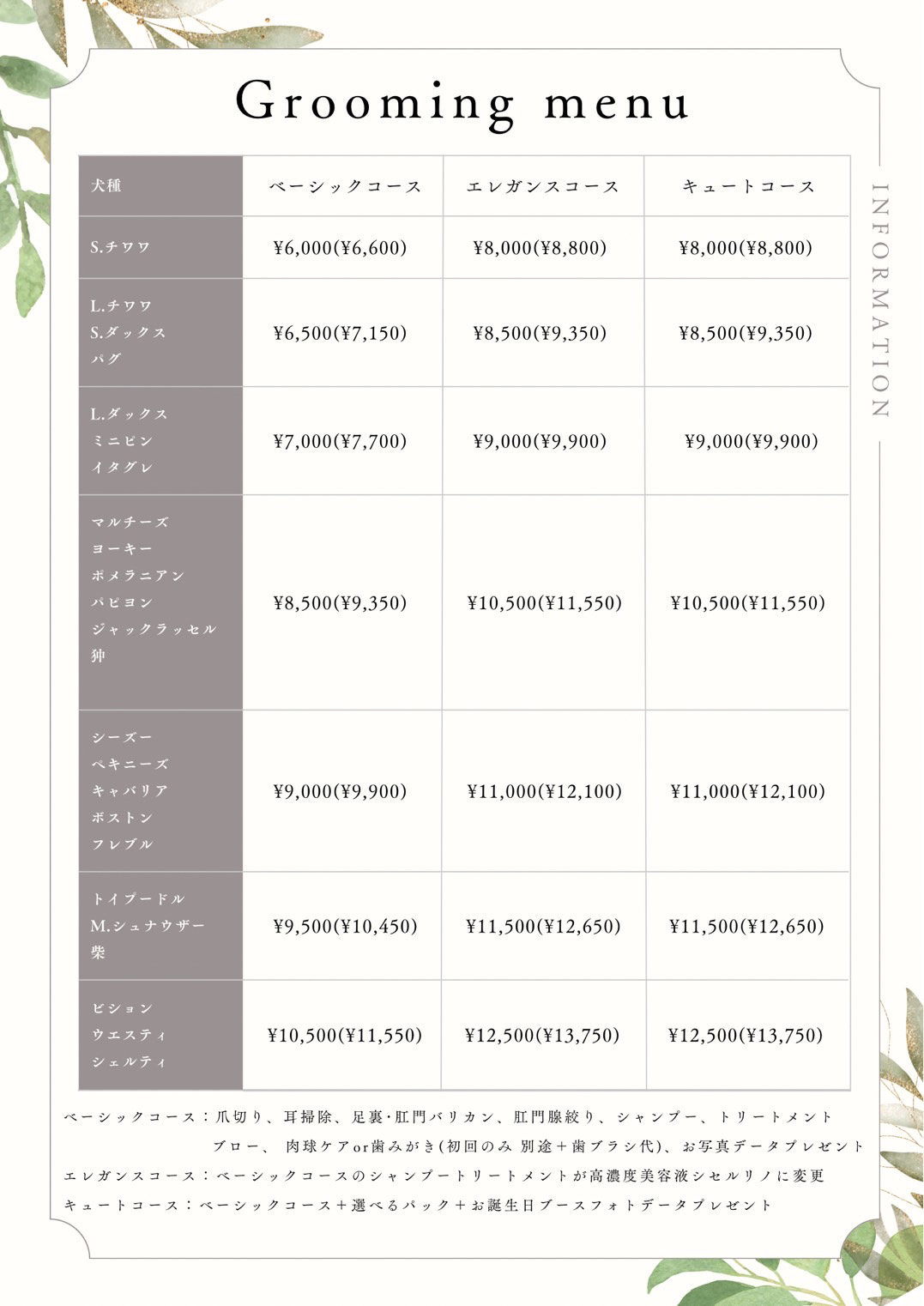Click the S.チワワ breed row label
This screenshot has height=1306, width=924.
point(160,247)
